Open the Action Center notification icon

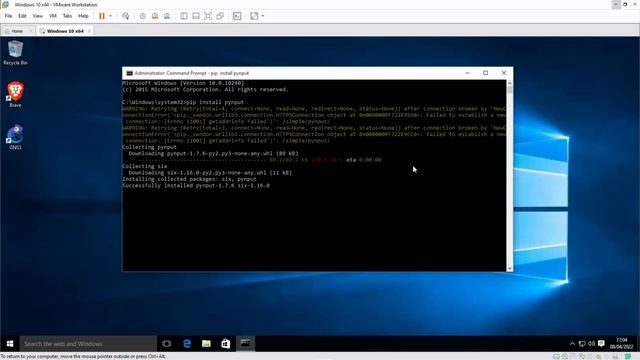pos(601,344)
